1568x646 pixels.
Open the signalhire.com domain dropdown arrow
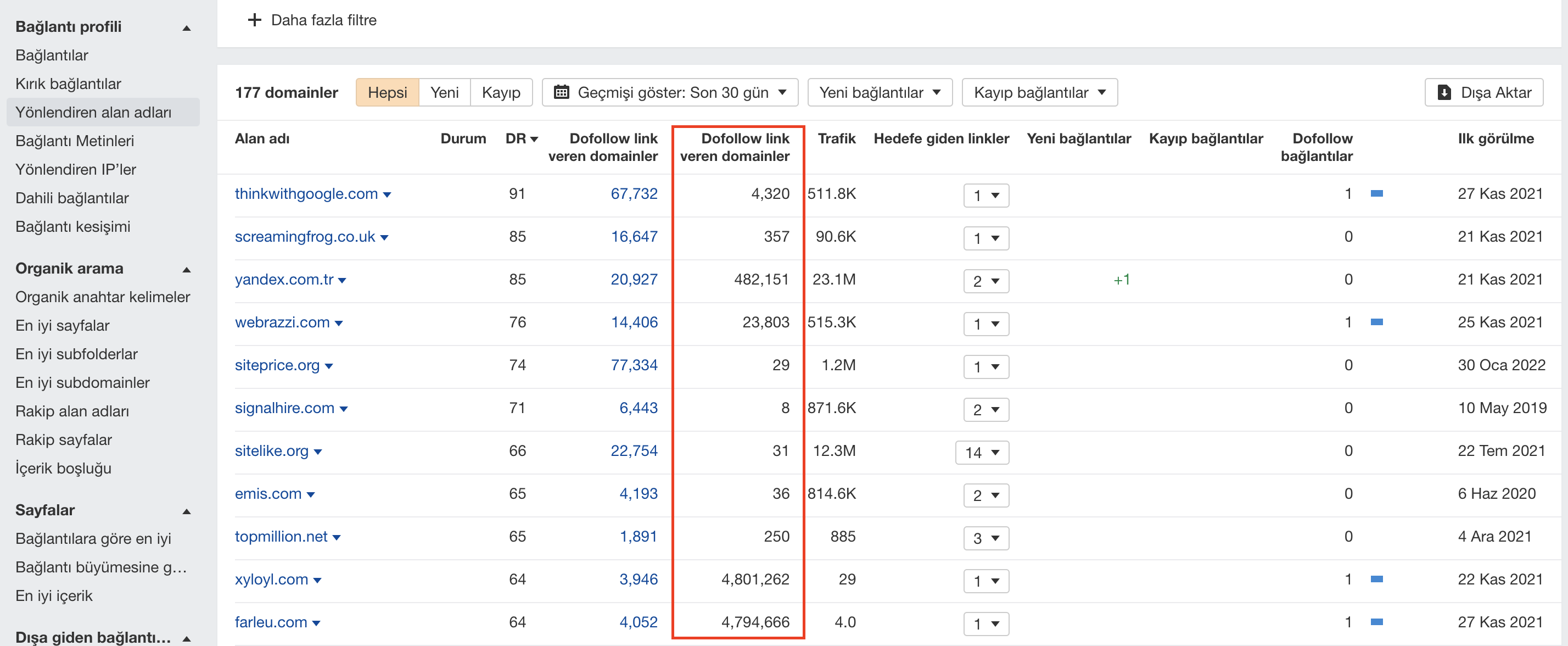[343, 409]
